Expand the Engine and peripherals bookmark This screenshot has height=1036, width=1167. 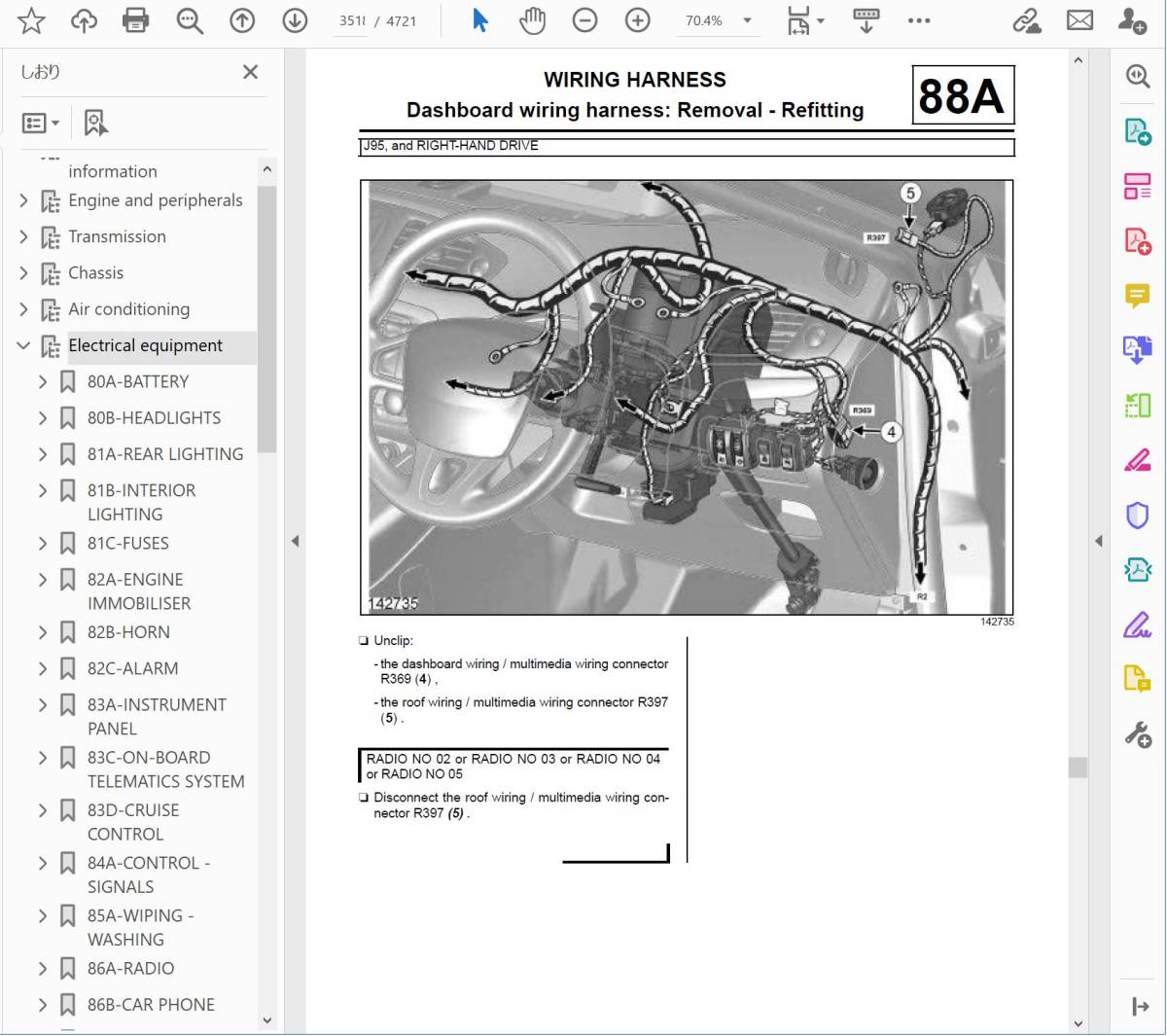coord(23,200)
